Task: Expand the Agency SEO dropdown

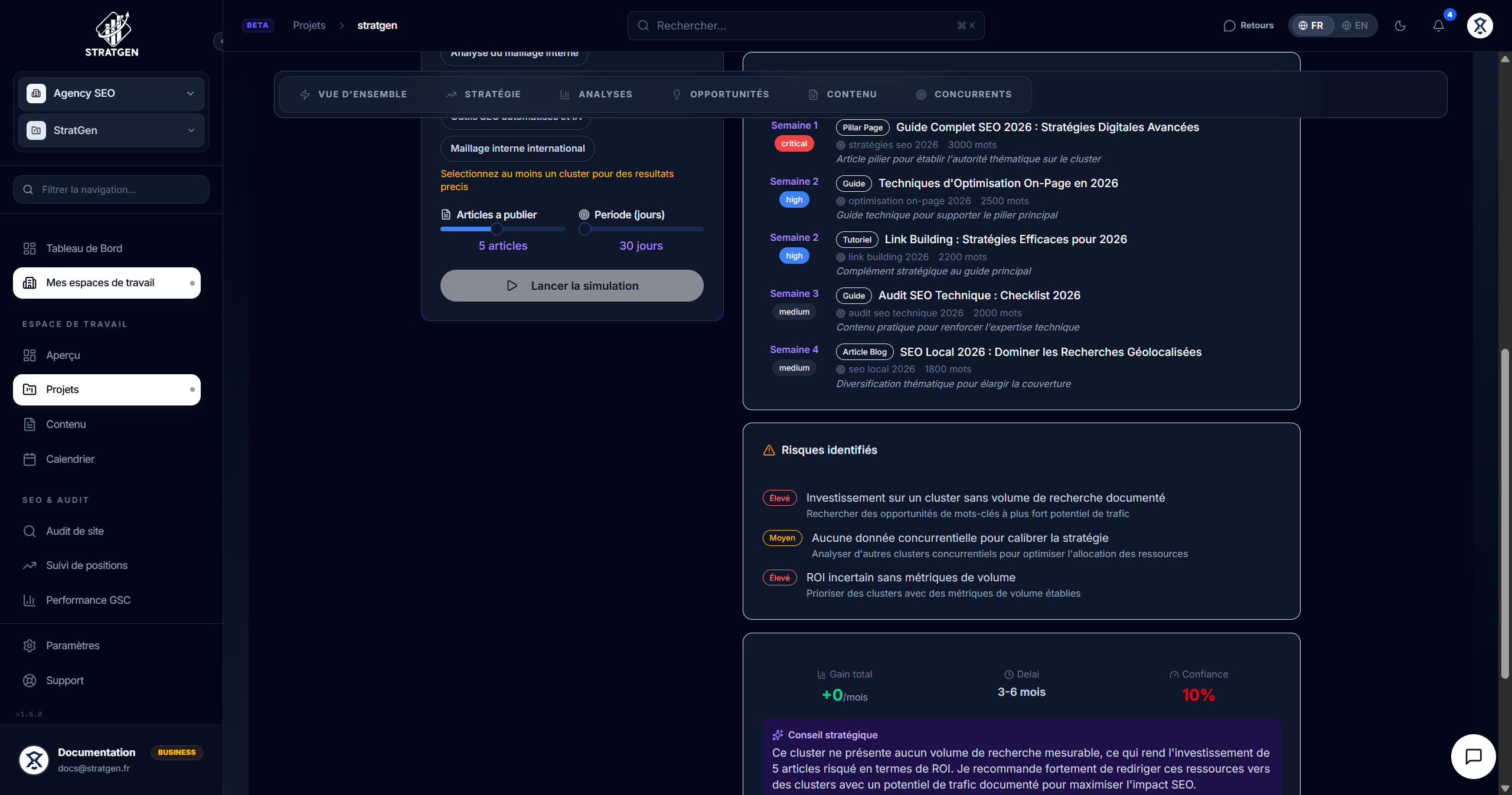Action: pos(111,93)
